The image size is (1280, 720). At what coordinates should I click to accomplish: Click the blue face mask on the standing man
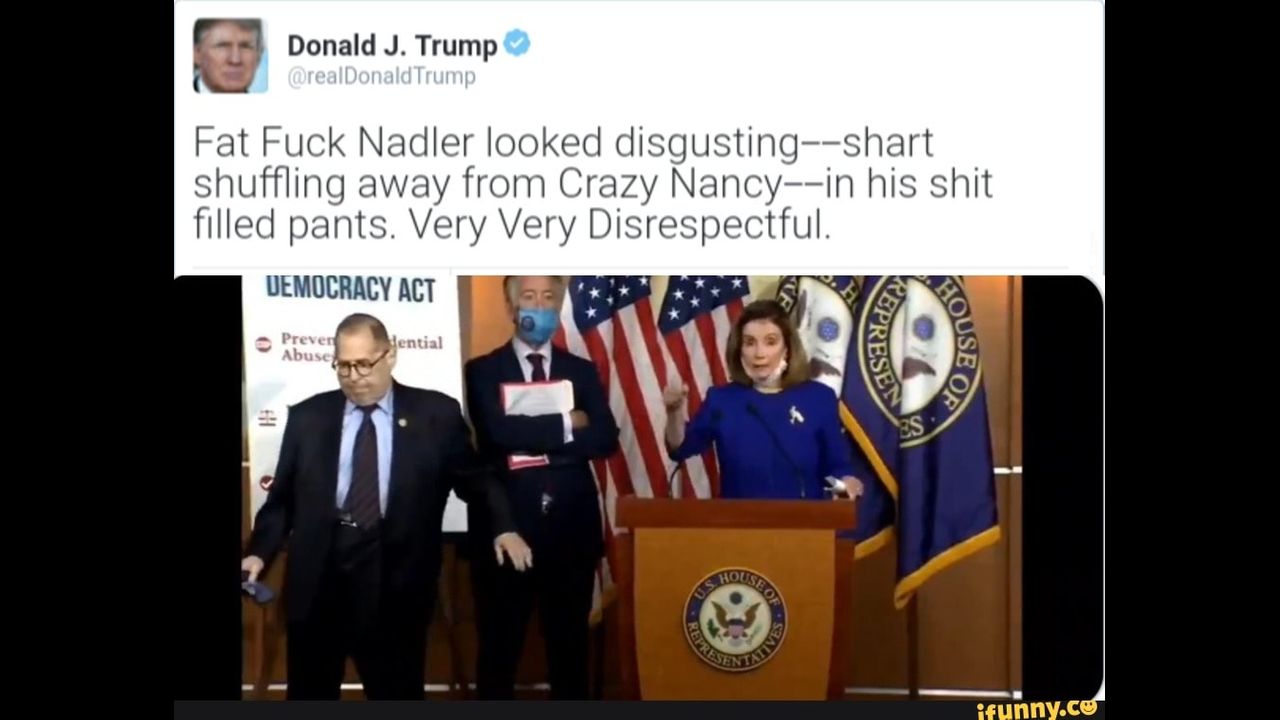click(x=538, y=324)
